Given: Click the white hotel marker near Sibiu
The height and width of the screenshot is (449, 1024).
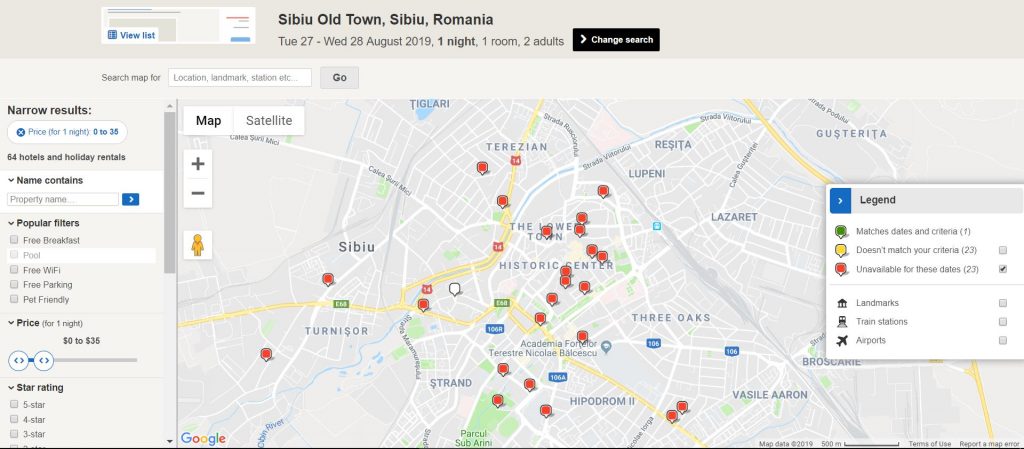Looking at the screenshot, I should pos(455,290).
